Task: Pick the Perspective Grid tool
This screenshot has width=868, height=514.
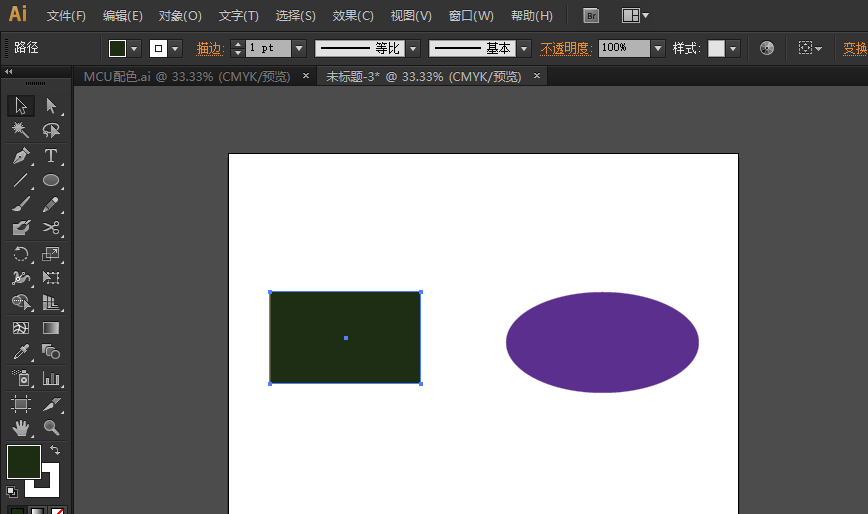Action: [51, 302]
